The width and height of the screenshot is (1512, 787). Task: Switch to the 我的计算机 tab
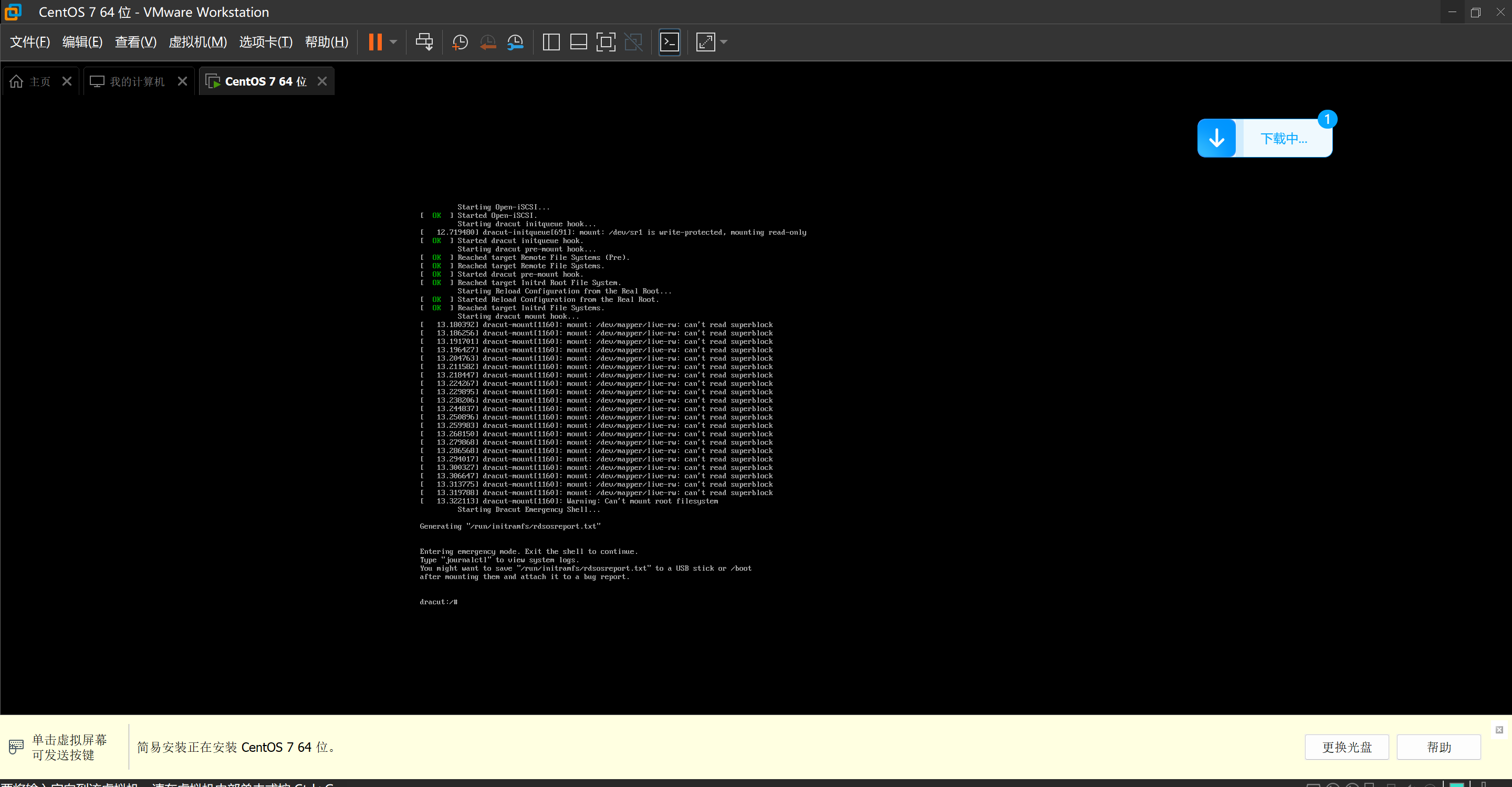pyautogui.click(x=136, y=81)
